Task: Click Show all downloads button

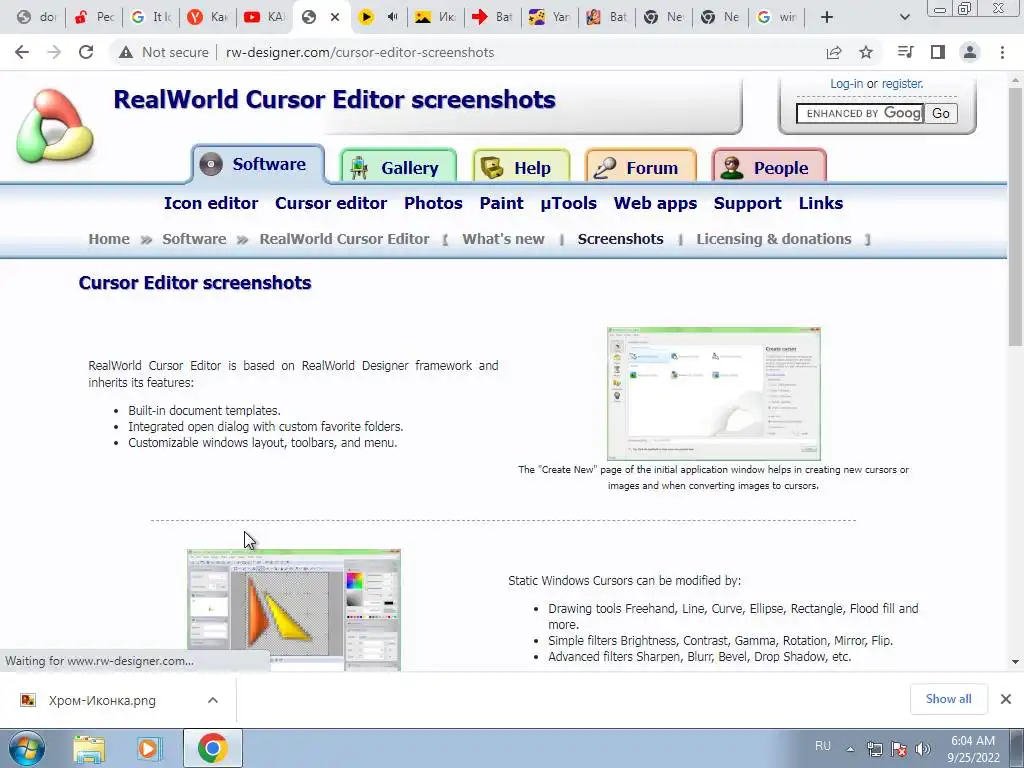Action: pos(948,699)
